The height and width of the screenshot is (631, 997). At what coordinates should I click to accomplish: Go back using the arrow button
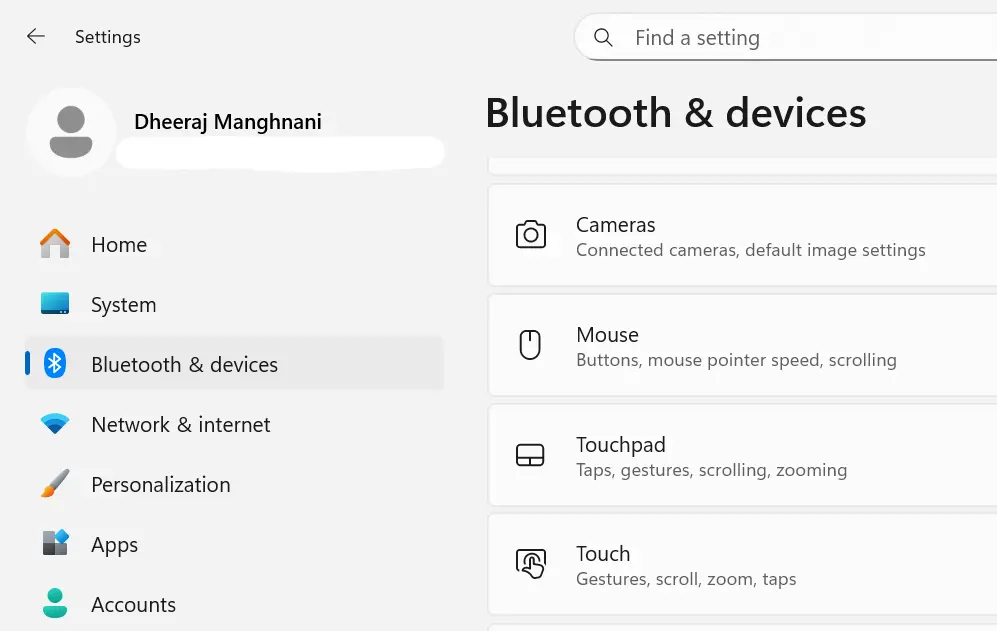(35, 36)
